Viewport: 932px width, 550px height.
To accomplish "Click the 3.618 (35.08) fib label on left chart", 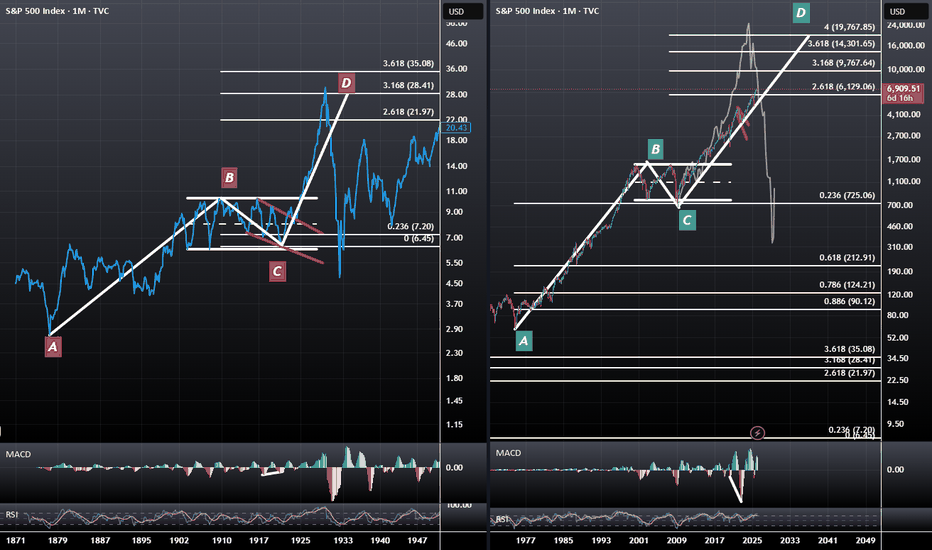I will tap(408, 63).
